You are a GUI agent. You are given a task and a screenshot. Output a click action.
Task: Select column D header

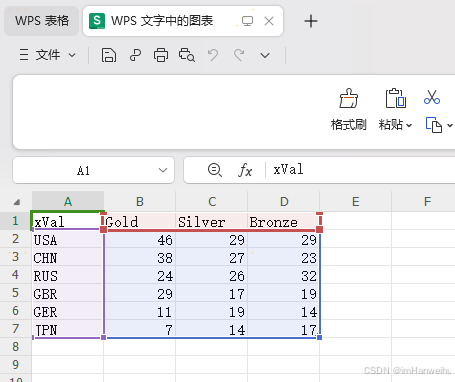(x=284, y=201)
